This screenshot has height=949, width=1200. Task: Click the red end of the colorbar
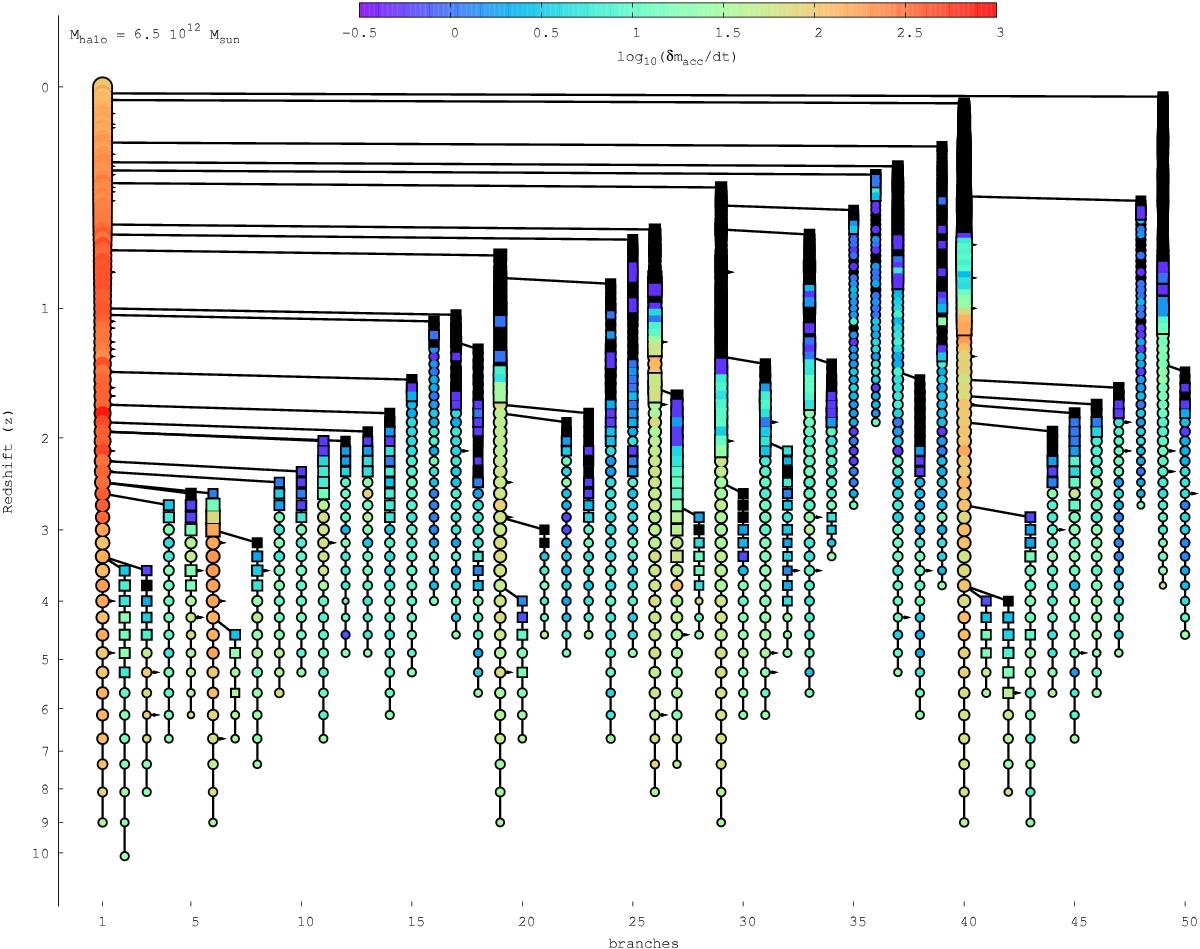990,10
